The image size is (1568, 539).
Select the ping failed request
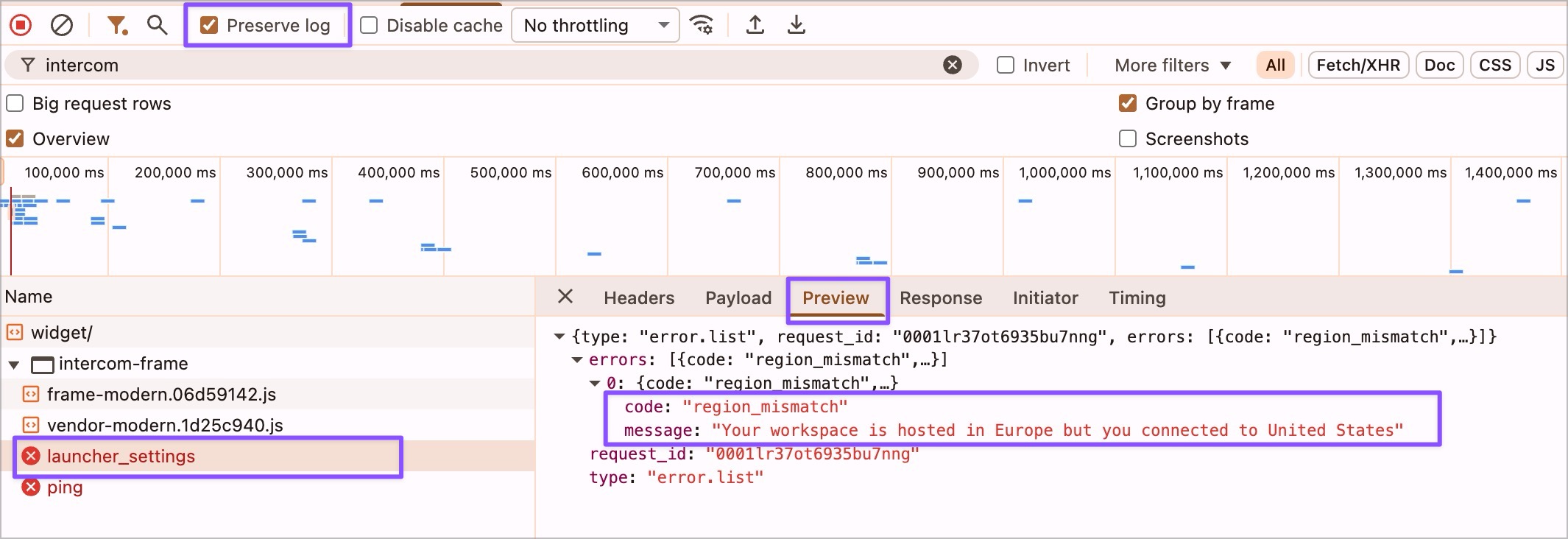click(65, 487)
